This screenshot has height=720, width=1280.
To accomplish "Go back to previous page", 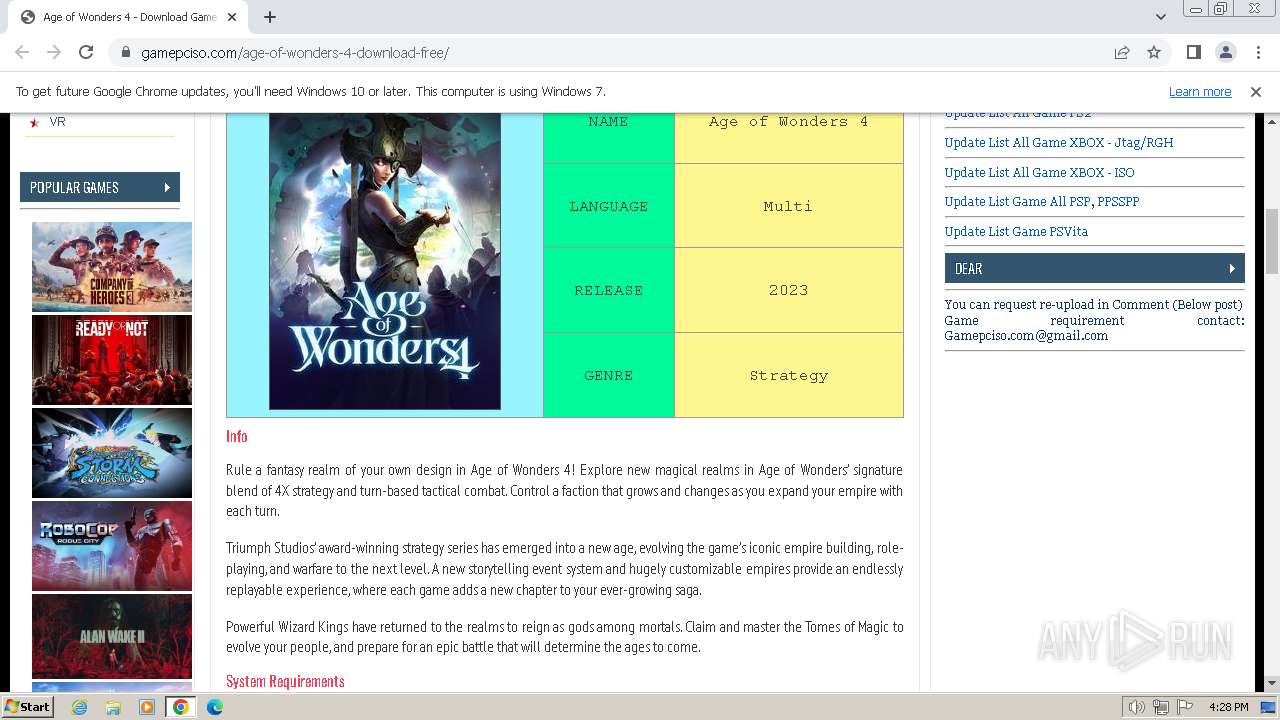I will pyautogui.click(x=22, y=52).
